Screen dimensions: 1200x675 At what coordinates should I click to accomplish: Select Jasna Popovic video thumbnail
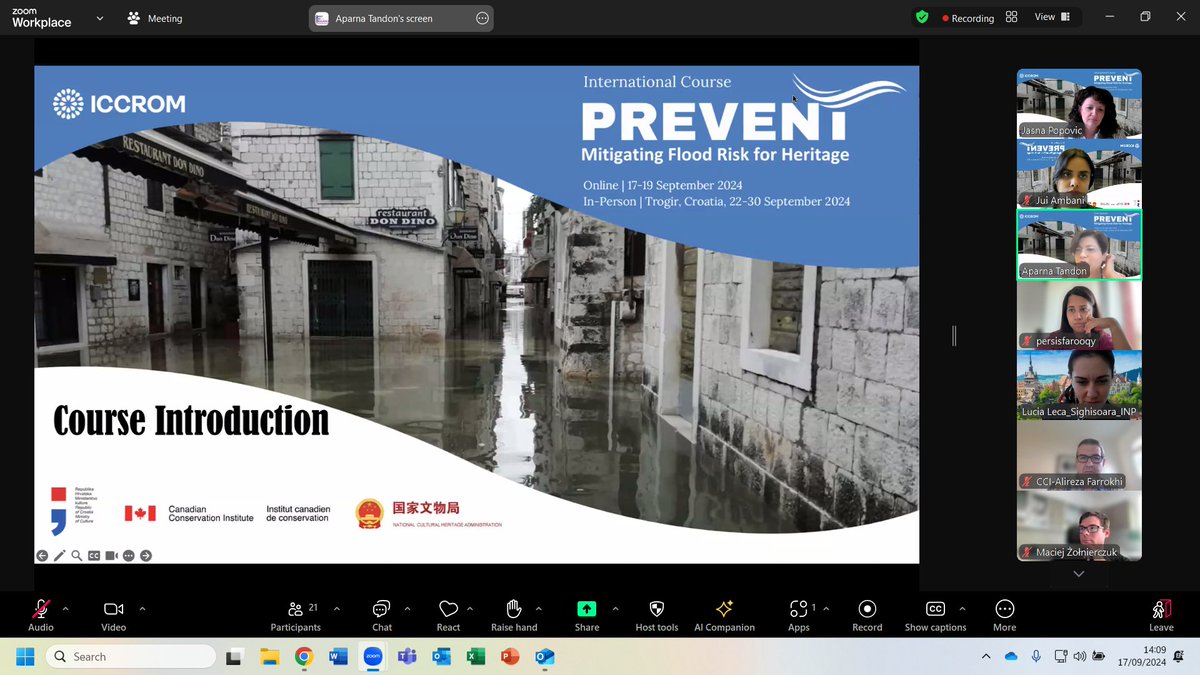point(1079,104)
